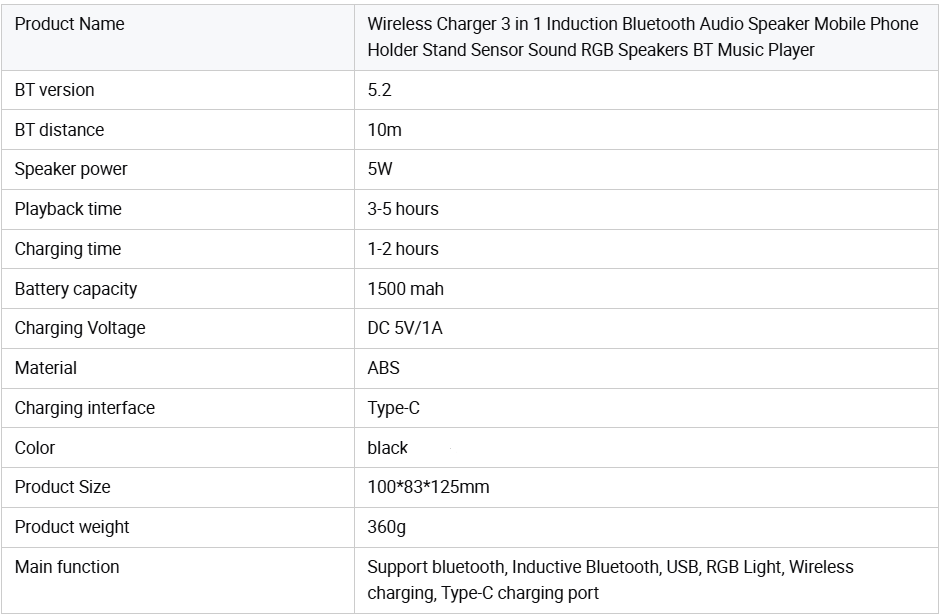
Task: Click the 3-5 hours playback value
Action: [403, 209]
